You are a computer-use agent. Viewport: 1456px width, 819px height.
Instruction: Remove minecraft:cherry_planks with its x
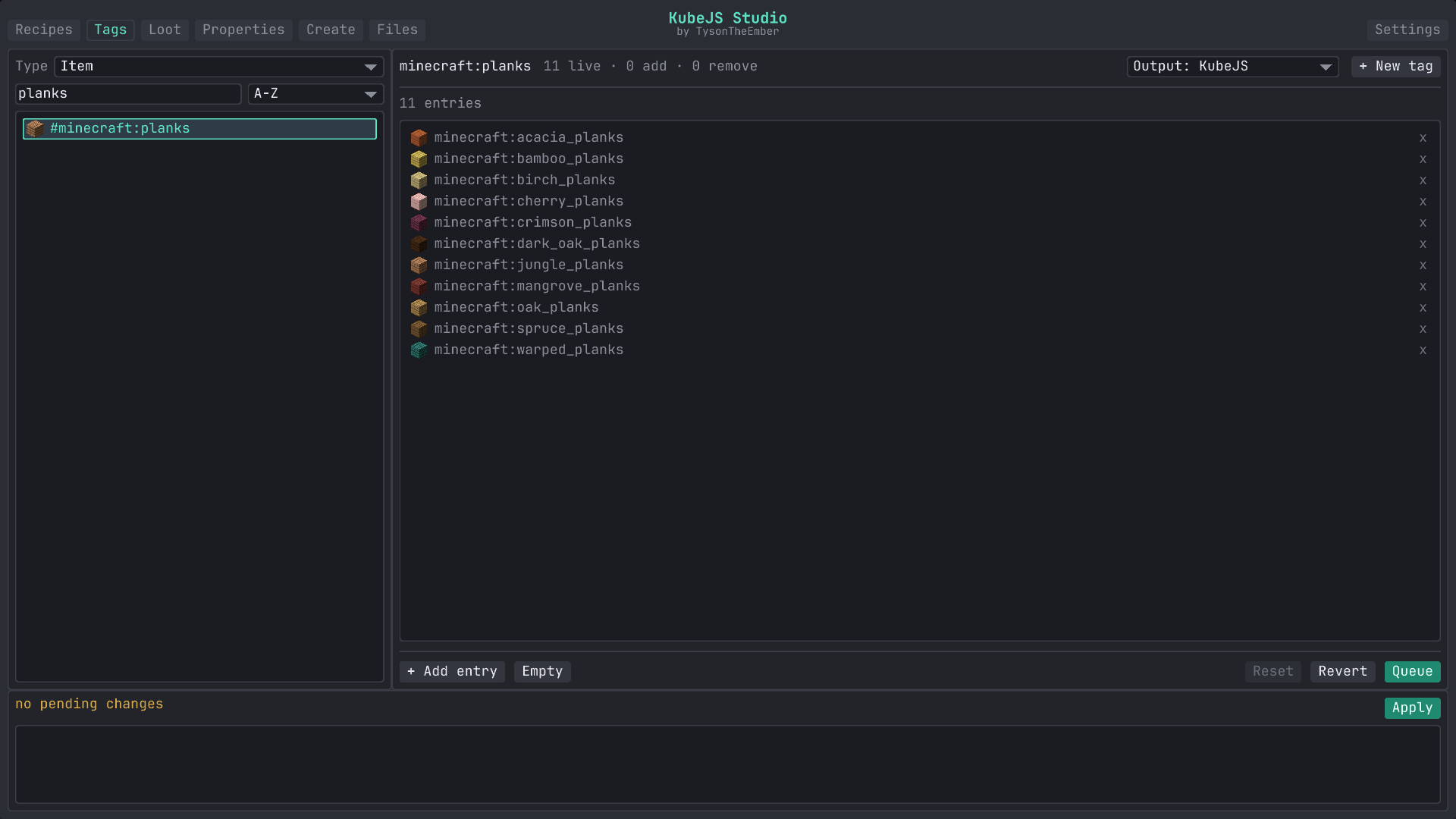[1423, 202]
